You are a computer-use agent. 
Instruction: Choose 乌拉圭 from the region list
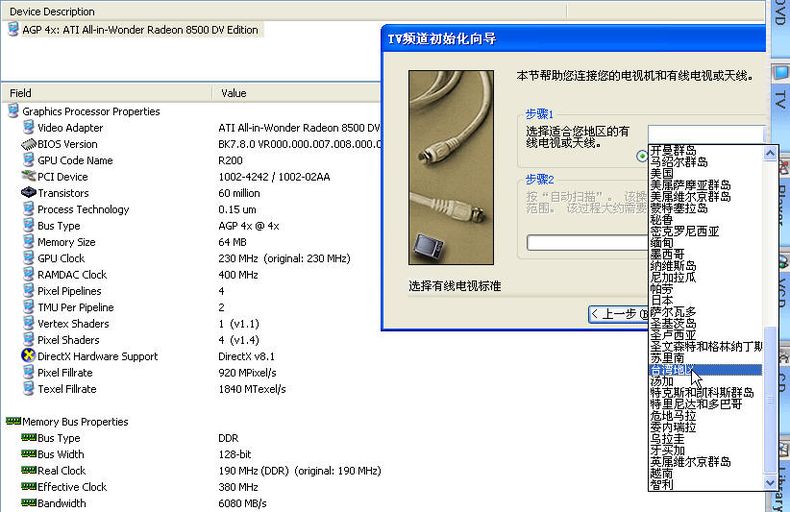[x=668, y=438]
